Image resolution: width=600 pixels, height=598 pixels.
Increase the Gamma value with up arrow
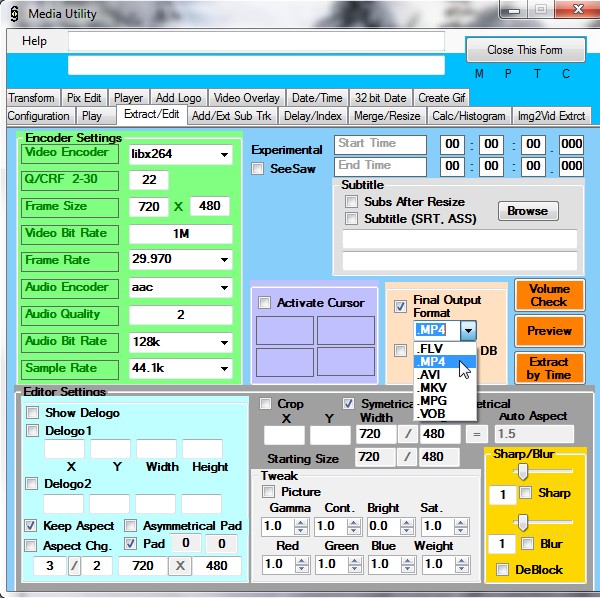301,523
